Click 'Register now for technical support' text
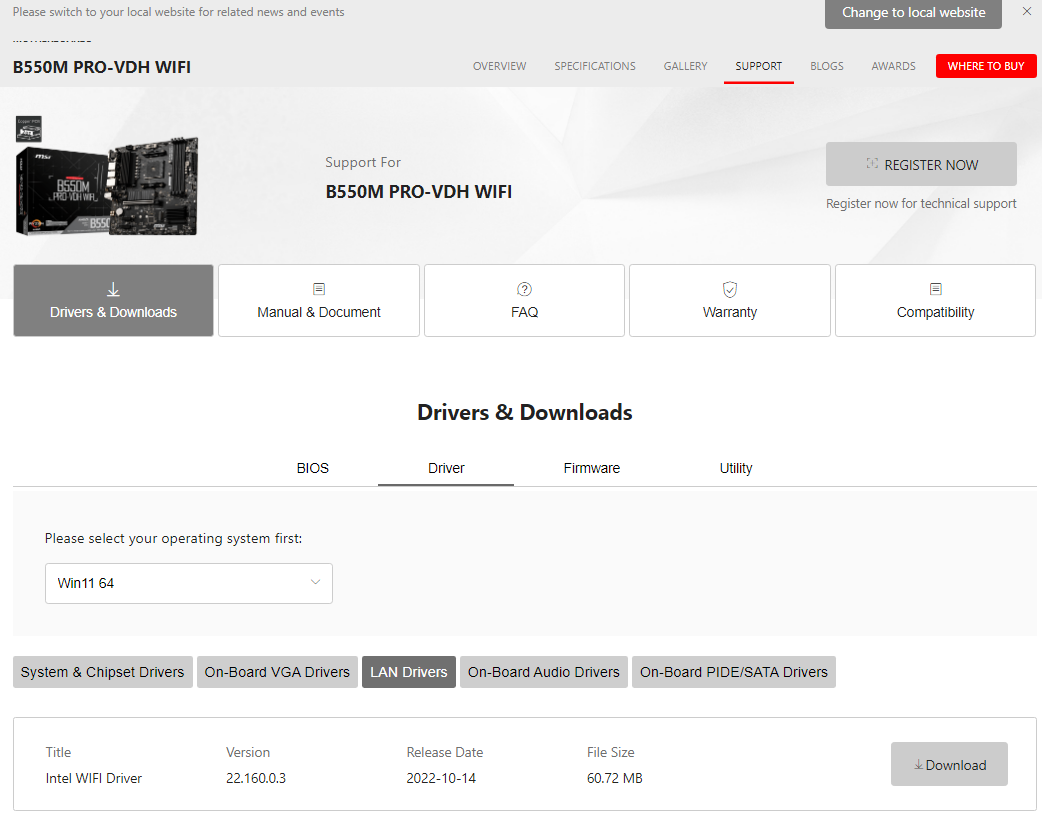 pos(921,203)
